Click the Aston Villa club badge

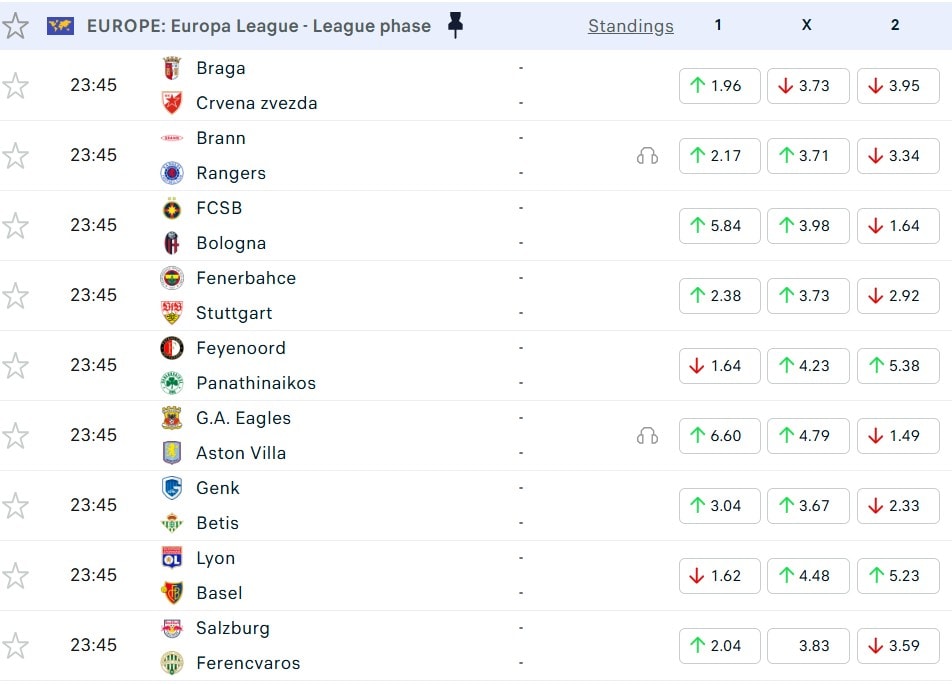172,453
